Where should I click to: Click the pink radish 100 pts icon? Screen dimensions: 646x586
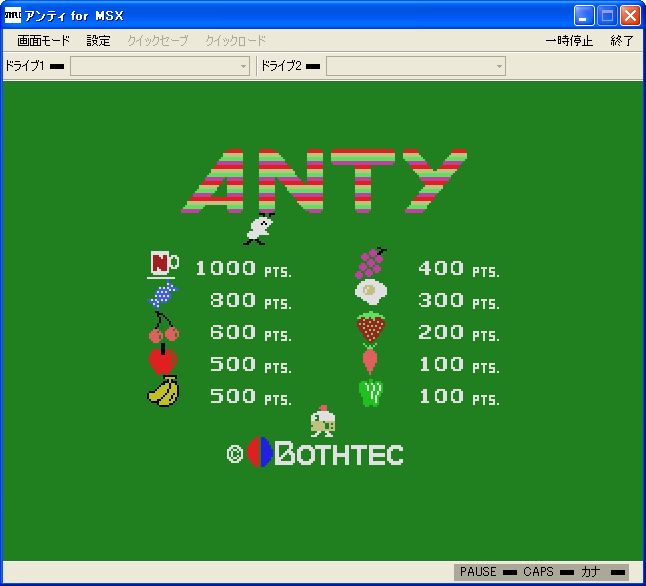click(370, 359)
